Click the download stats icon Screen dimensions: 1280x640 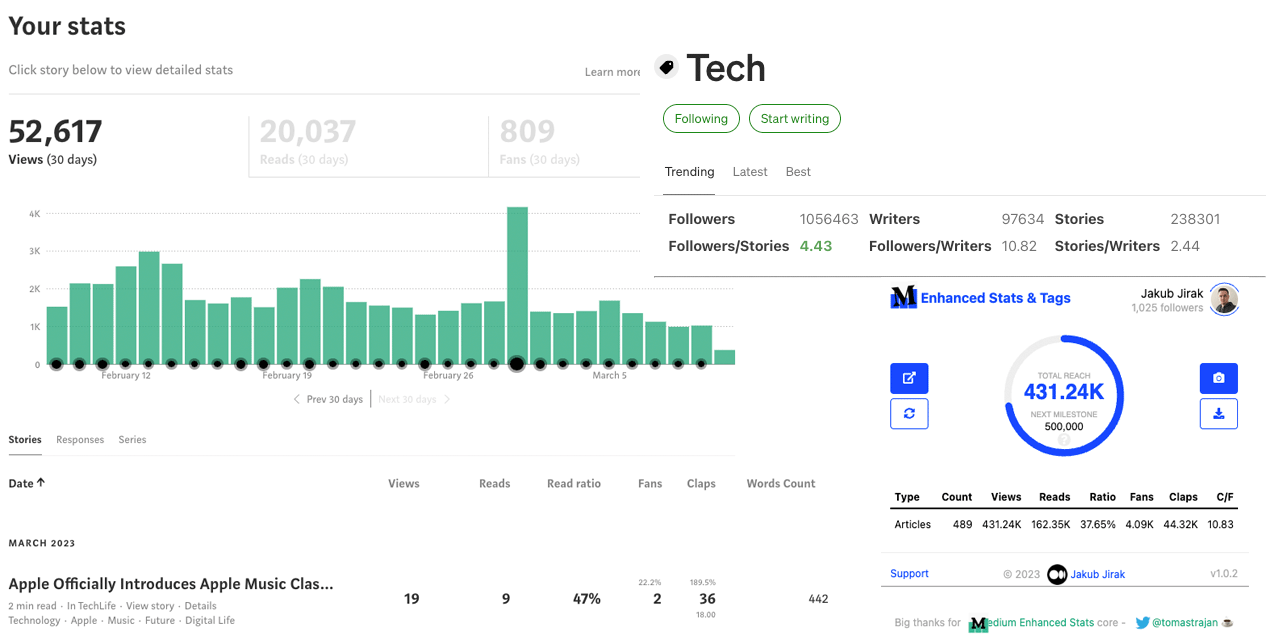1218,413
